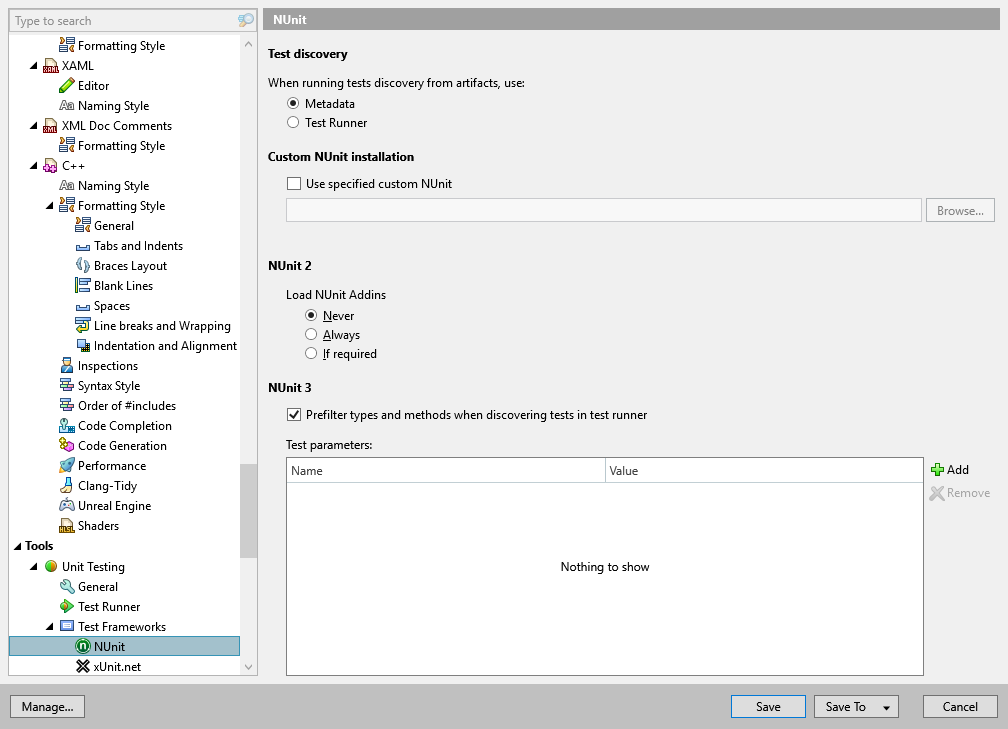Click the Type to search field

point(124,21)
